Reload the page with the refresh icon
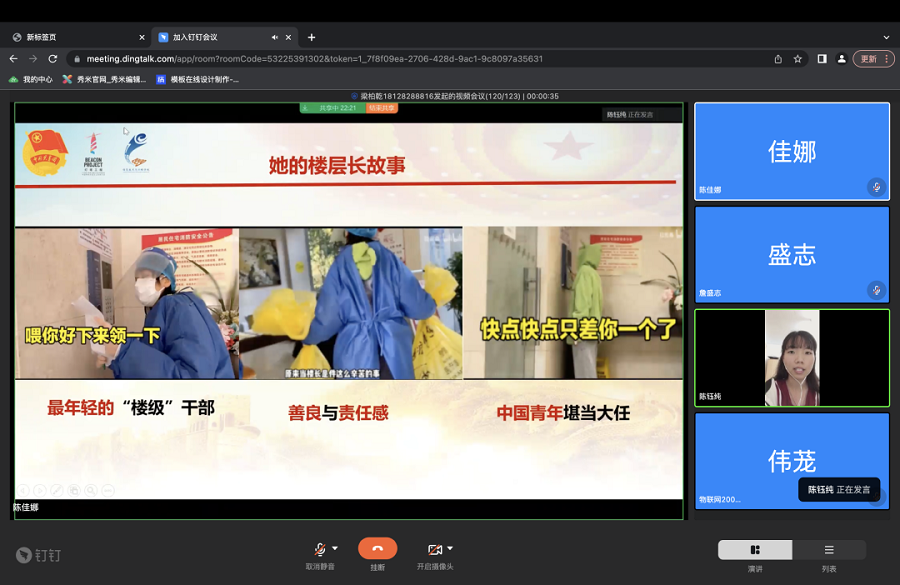The height and width of the screenshot is (585, 900). (x=53, y=59)
